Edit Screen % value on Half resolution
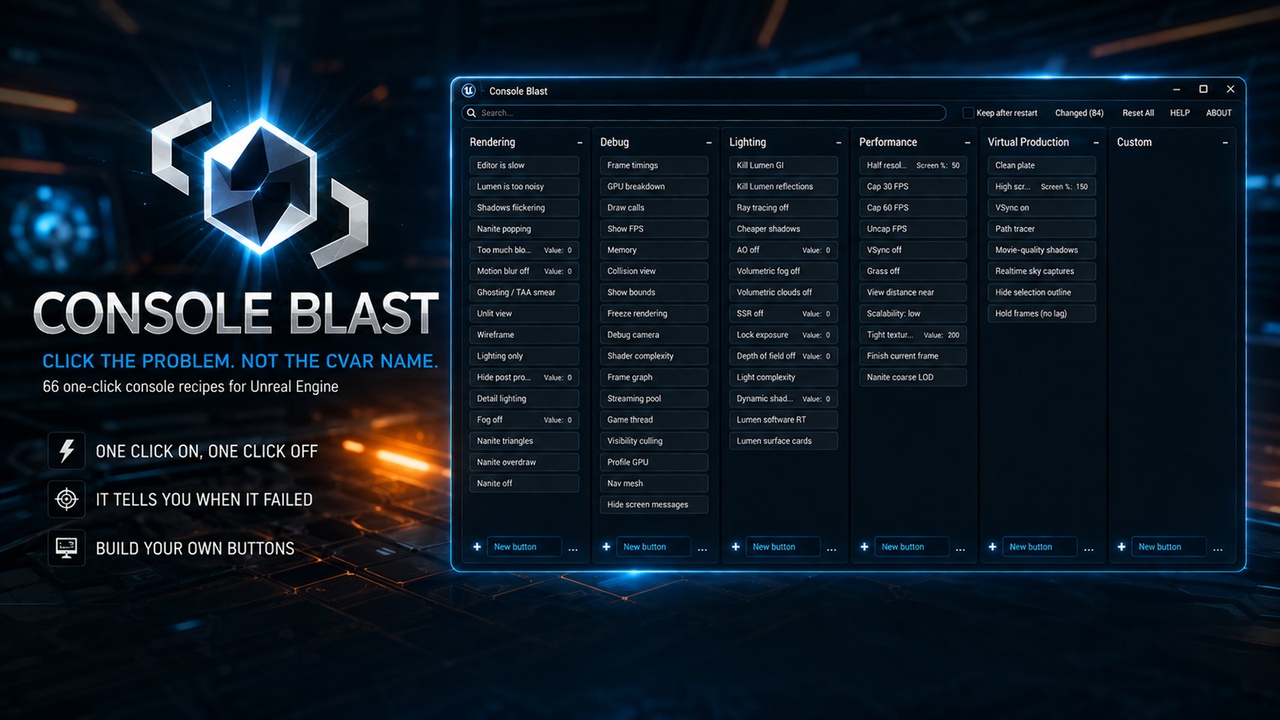The height and width of the screenshot is (720, 1280). (x=954, y=165)
